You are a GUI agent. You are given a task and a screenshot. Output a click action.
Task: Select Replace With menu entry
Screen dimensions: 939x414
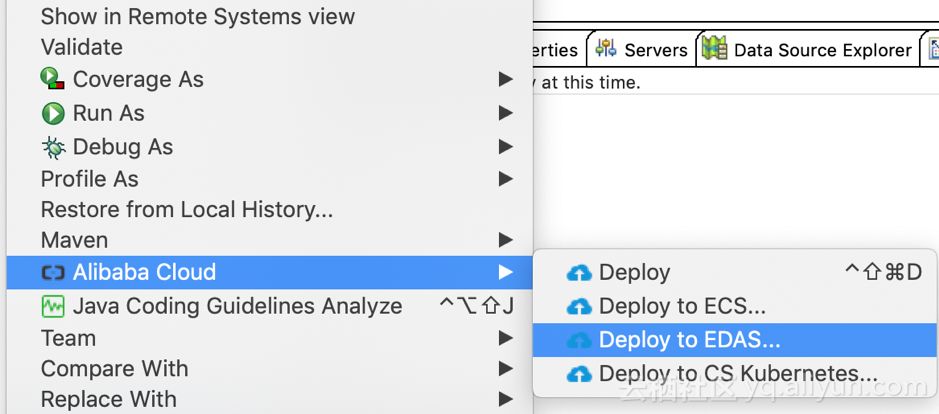109,400
